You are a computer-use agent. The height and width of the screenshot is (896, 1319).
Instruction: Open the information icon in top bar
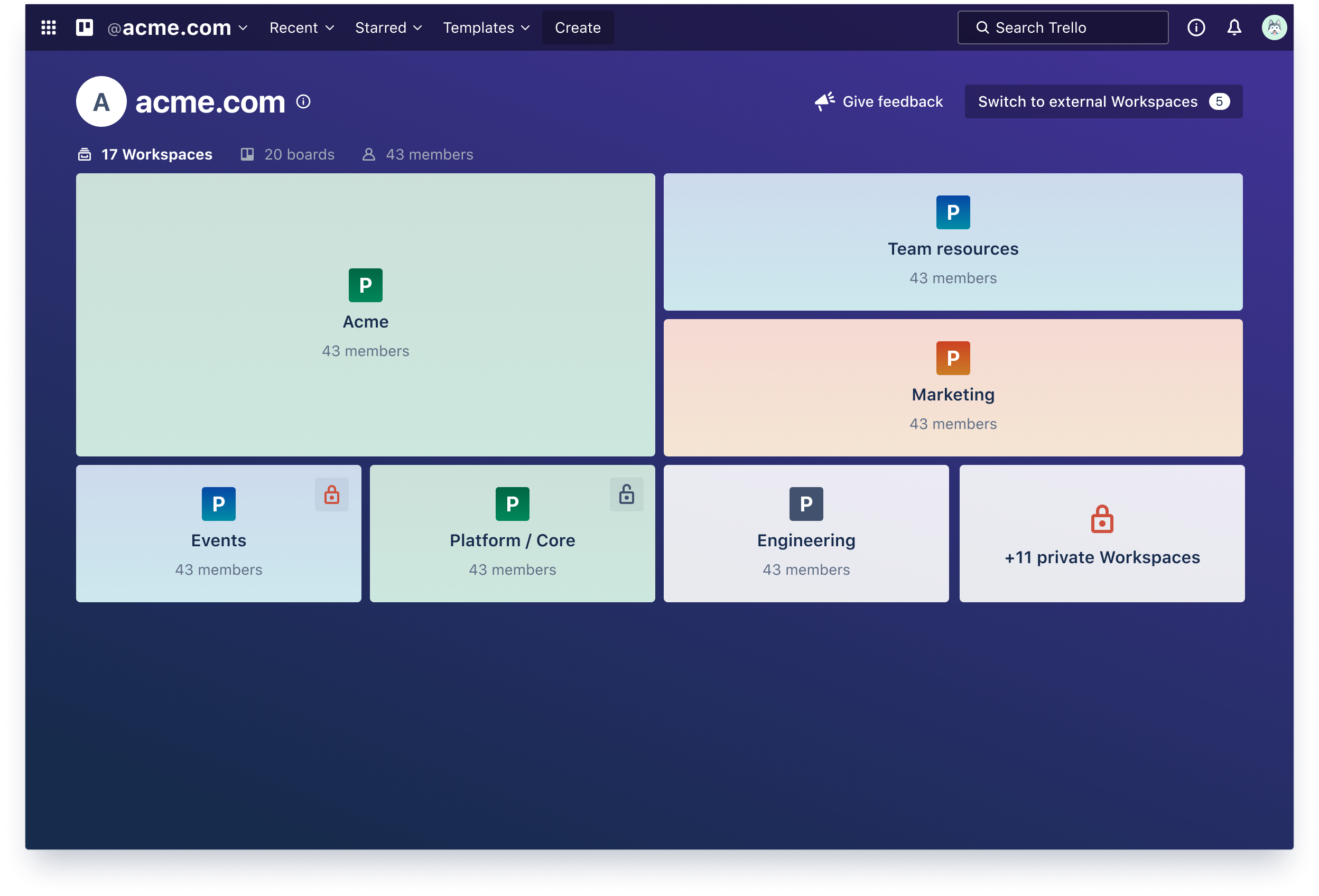(x=1196, y=27)
